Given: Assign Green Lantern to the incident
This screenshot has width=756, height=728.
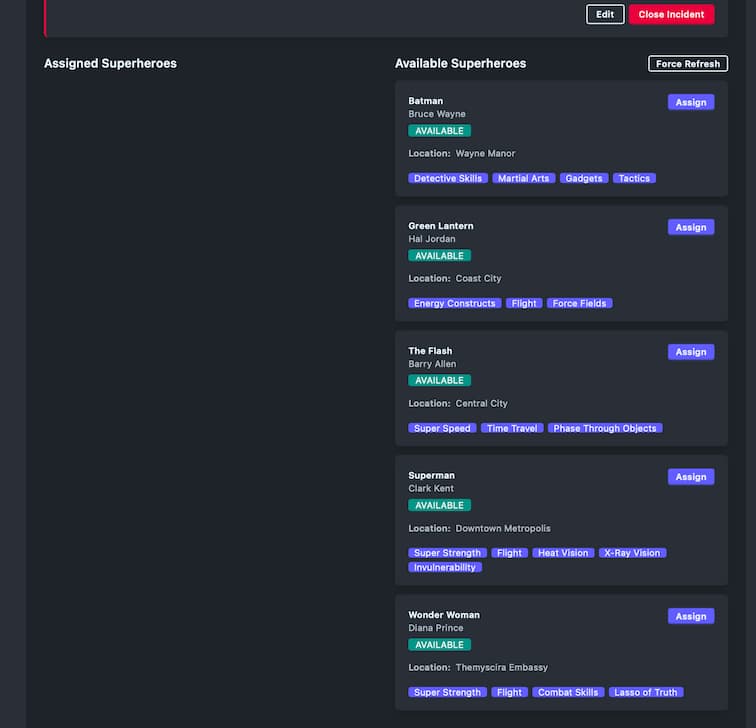Looking at the screenshot, I should (690, 227).
